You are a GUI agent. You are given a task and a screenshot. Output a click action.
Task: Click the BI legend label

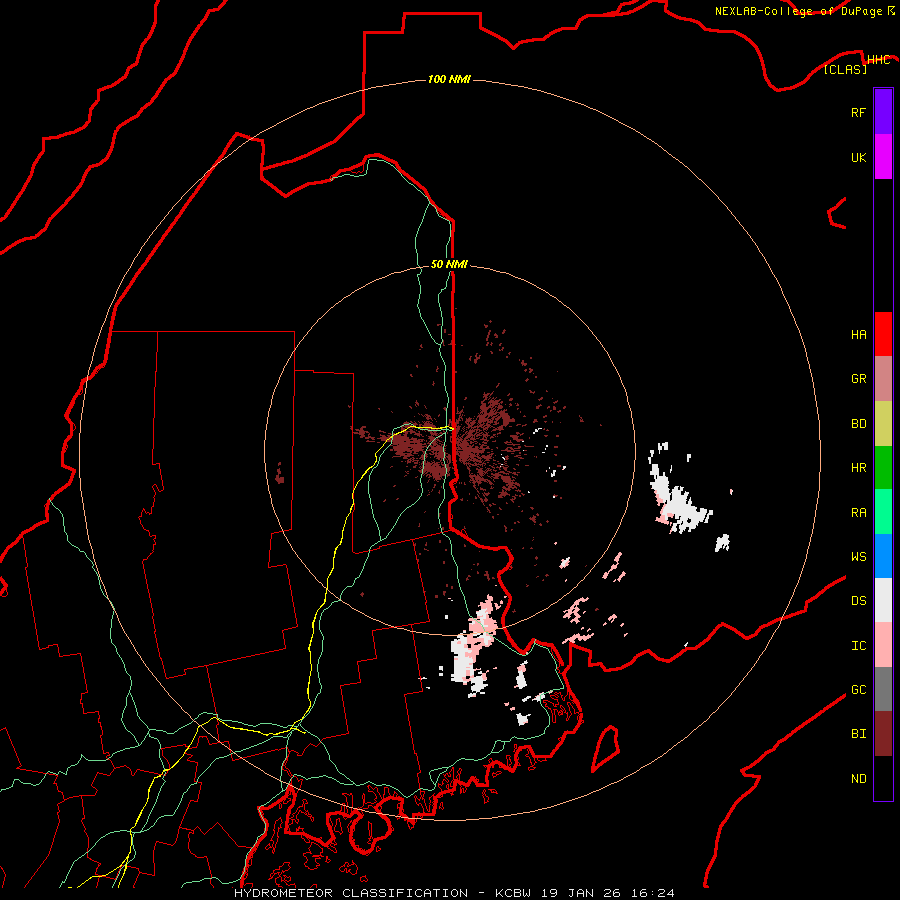tap(858, 734)
